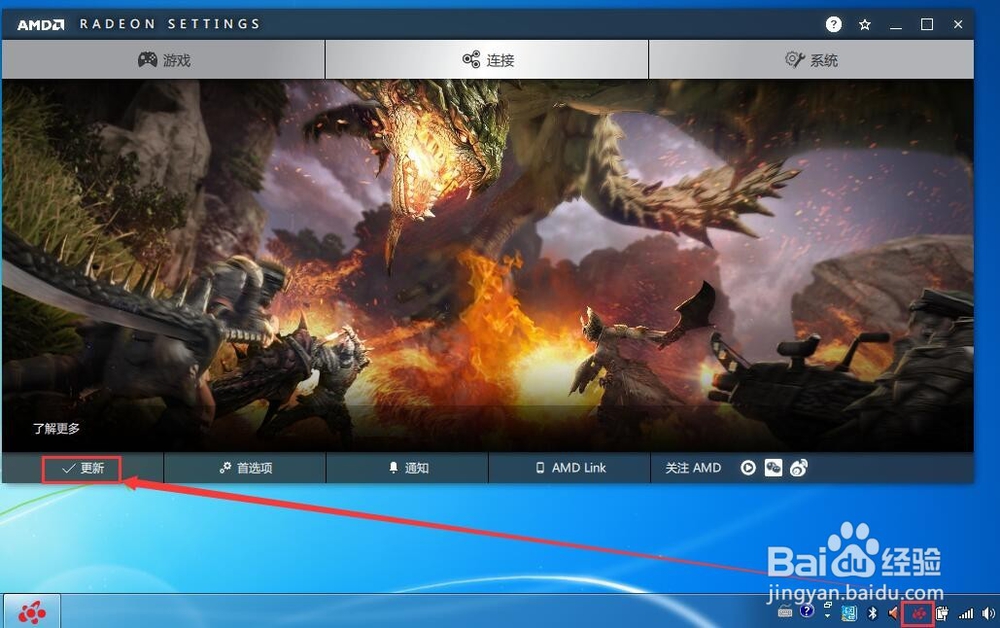Click the AMD logo in the title bar

point(40,25)
